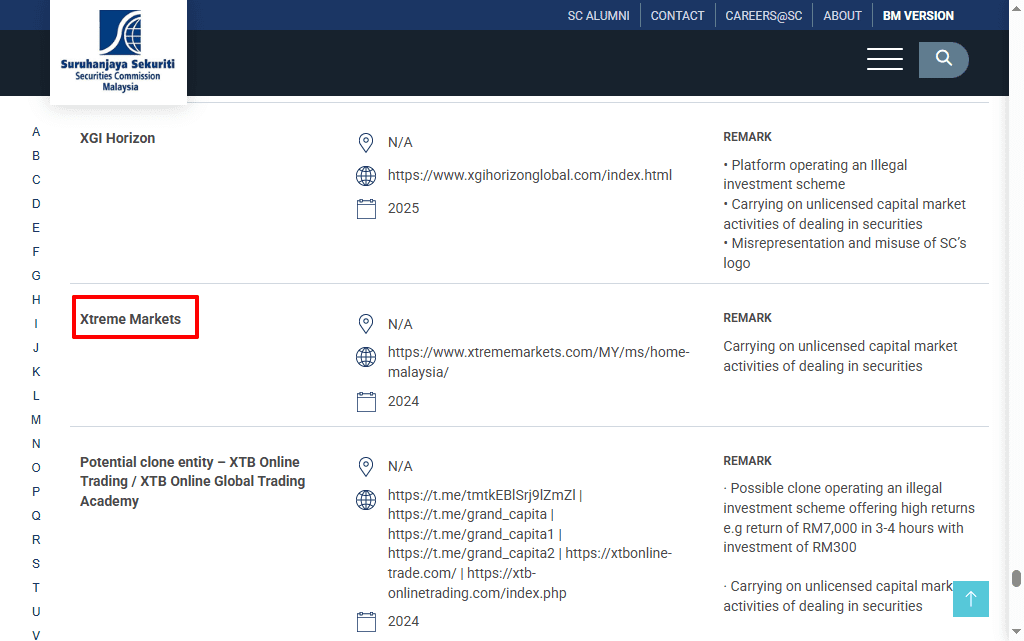The image size is (1024, 641).
Task: Open the search magnifier button
Action: coord(943,59)
